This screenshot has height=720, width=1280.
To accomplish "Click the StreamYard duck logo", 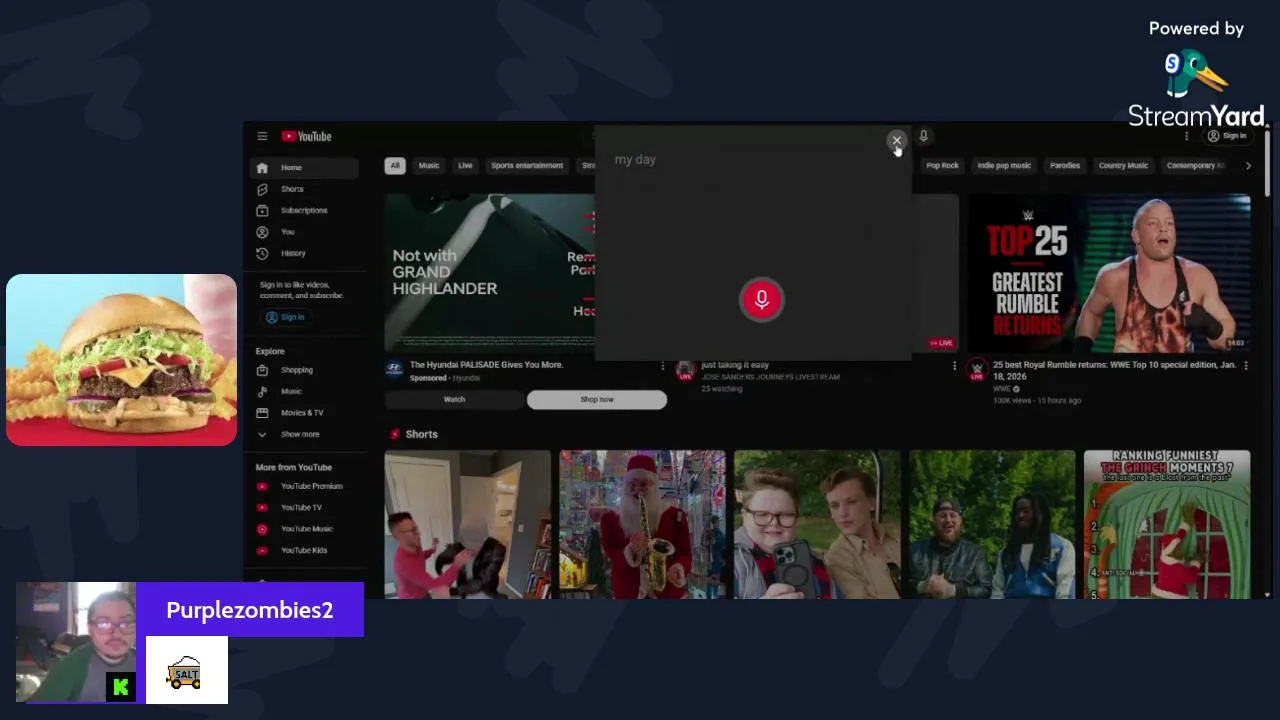I will (1196, 75).
